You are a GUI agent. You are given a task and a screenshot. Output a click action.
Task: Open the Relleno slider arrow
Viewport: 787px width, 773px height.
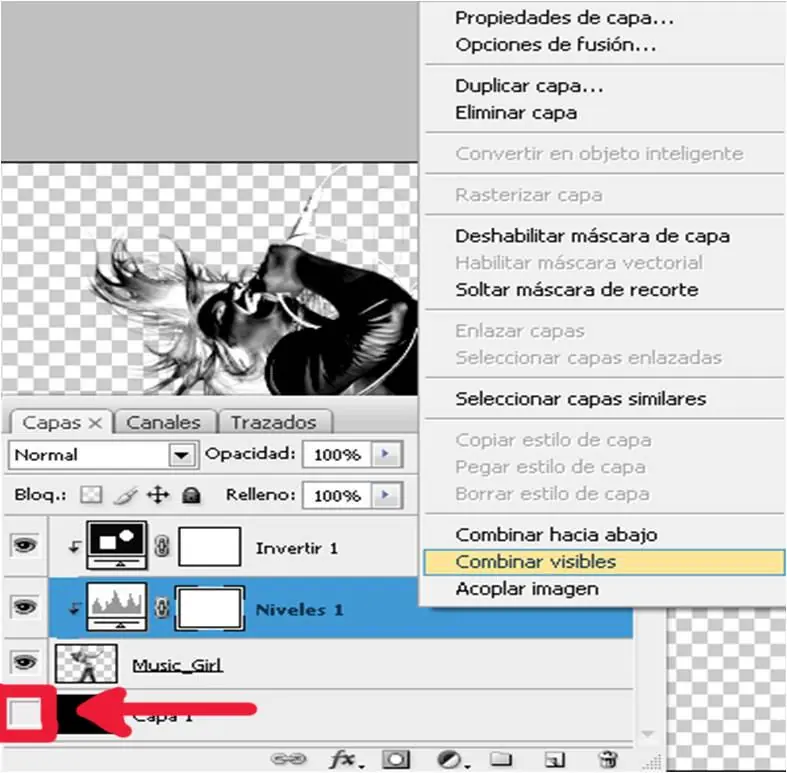(385, 495)
